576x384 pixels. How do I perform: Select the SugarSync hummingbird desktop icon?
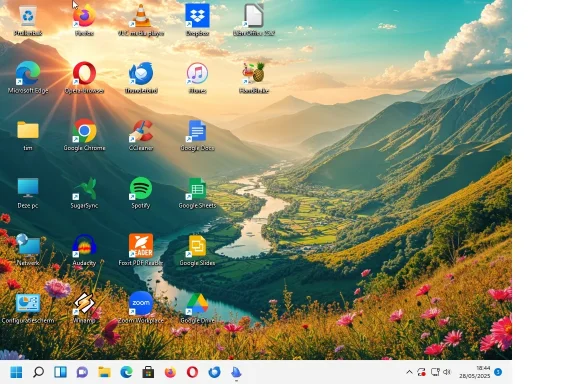84,193
